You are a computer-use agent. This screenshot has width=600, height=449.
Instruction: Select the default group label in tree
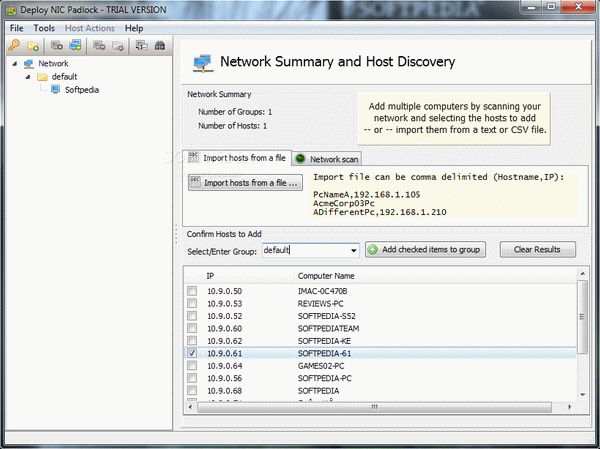(x=64, y=77)
